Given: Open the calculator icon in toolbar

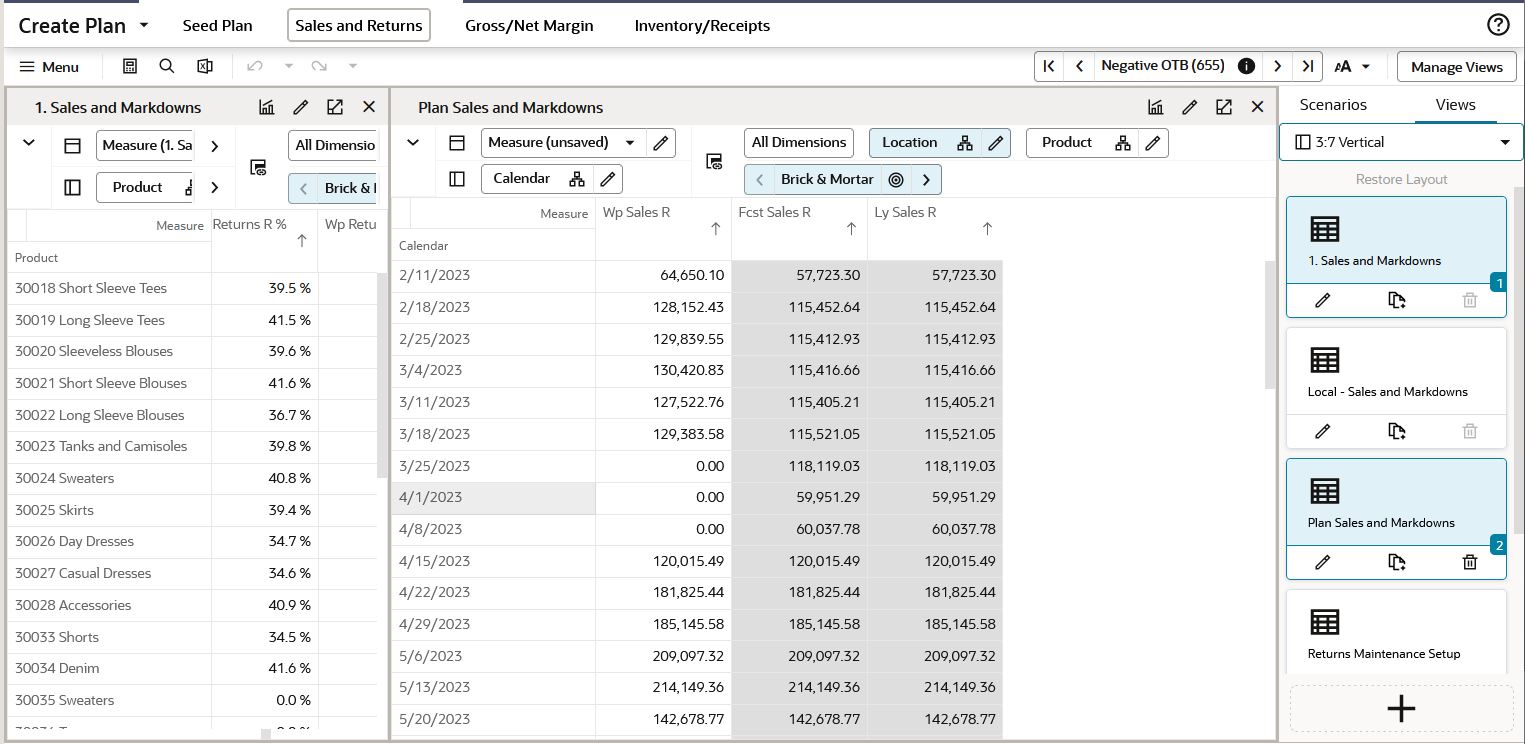Looking at the screenshot, I should [x=130, y=66].
